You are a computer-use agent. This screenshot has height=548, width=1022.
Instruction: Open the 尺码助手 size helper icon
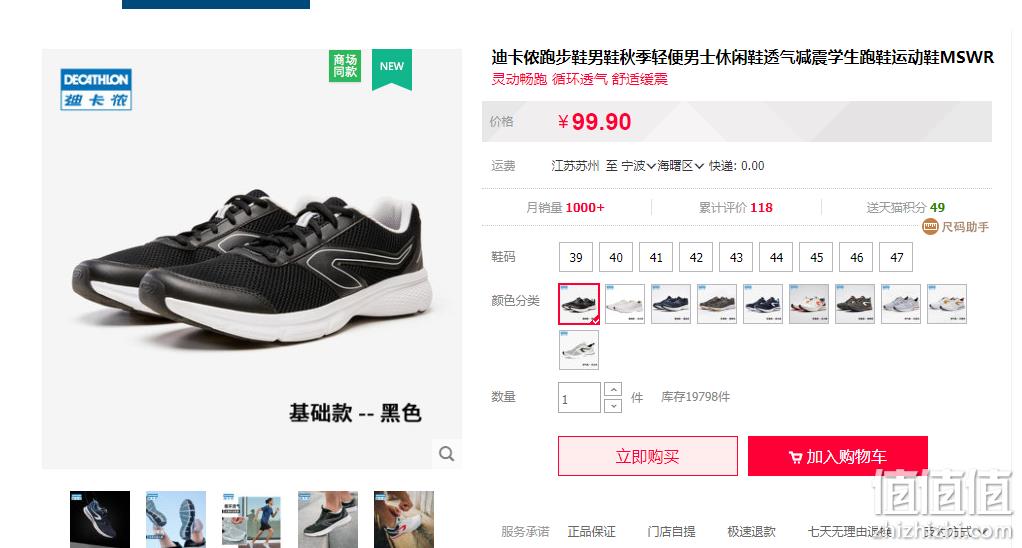(930, 227)
